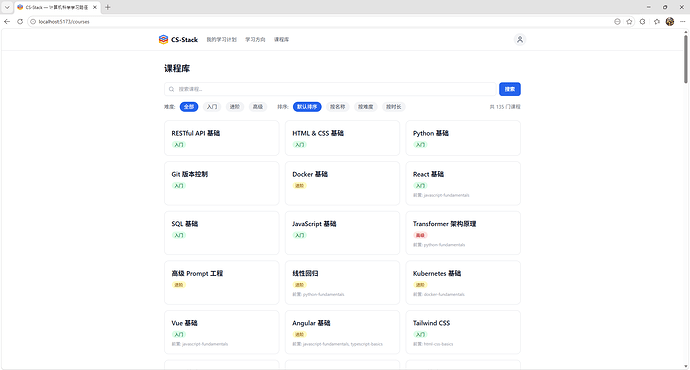Image resolution: width=690 pixels, height=370 pixels.
Task: Open the Vue 基础 course card
Action: pyautogui.click(x=222, y=332)
